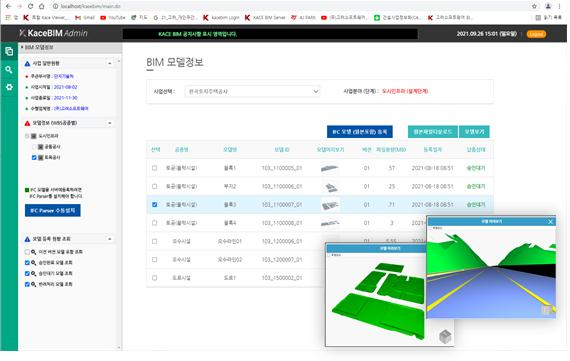Open preview thumbnail for model 103_1100005_01
This screenshot has width=570, height=361.
(330, 168)
